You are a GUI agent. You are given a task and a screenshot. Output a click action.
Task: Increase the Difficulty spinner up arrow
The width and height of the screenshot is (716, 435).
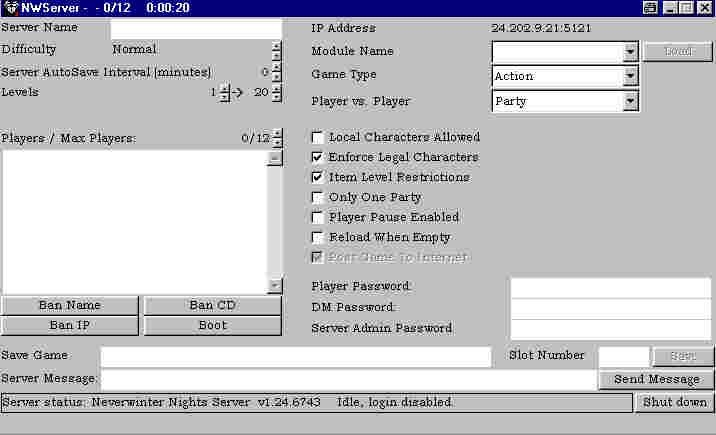pos(276,45)
